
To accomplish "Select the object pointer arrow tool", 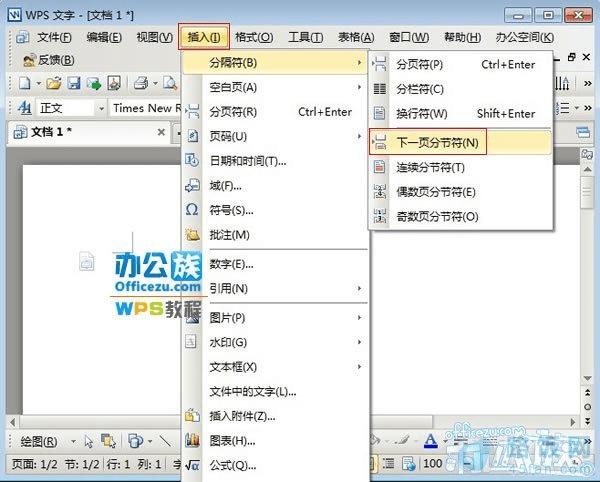I will click(89, 441).
